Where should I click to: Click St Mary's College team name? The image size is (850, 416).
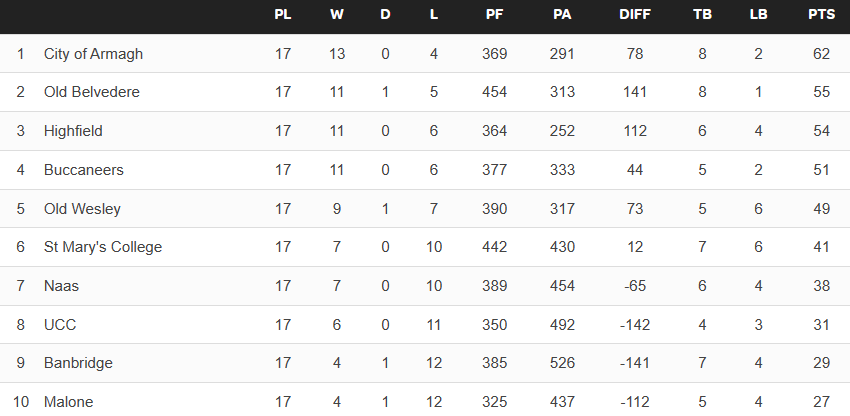pyautogui.click(x=102, y=247)
